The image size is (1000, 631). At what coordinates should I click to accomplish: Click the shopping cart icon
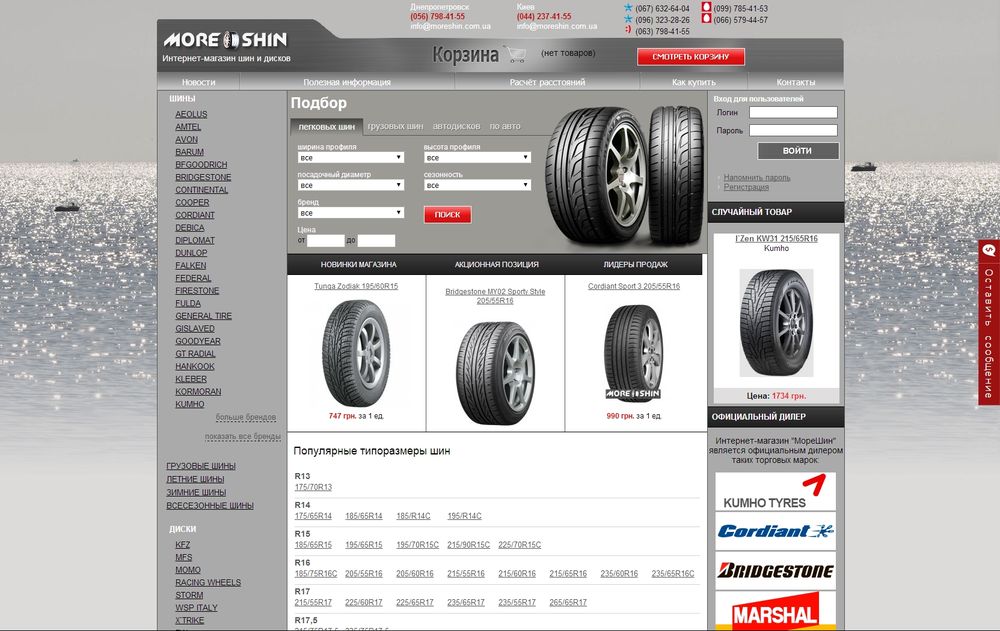[515, 54]
